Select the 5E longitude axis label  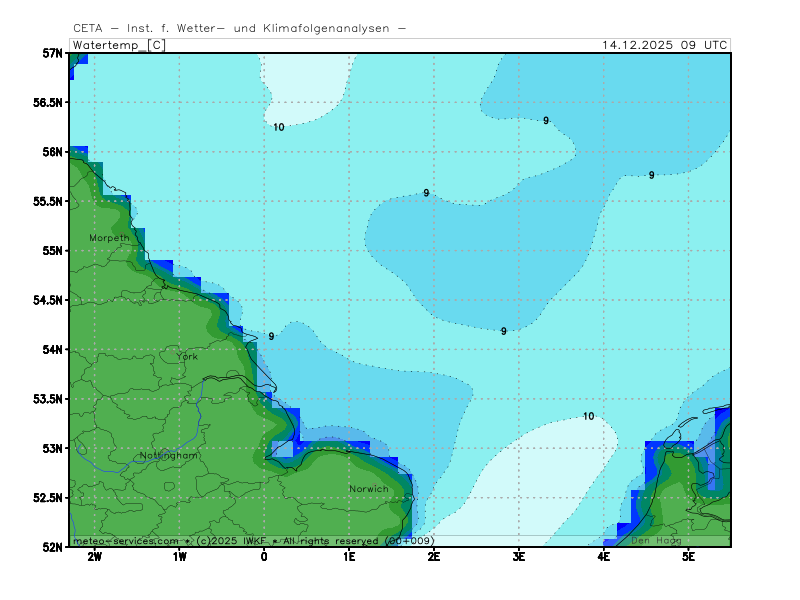click(x=689, y=556)
